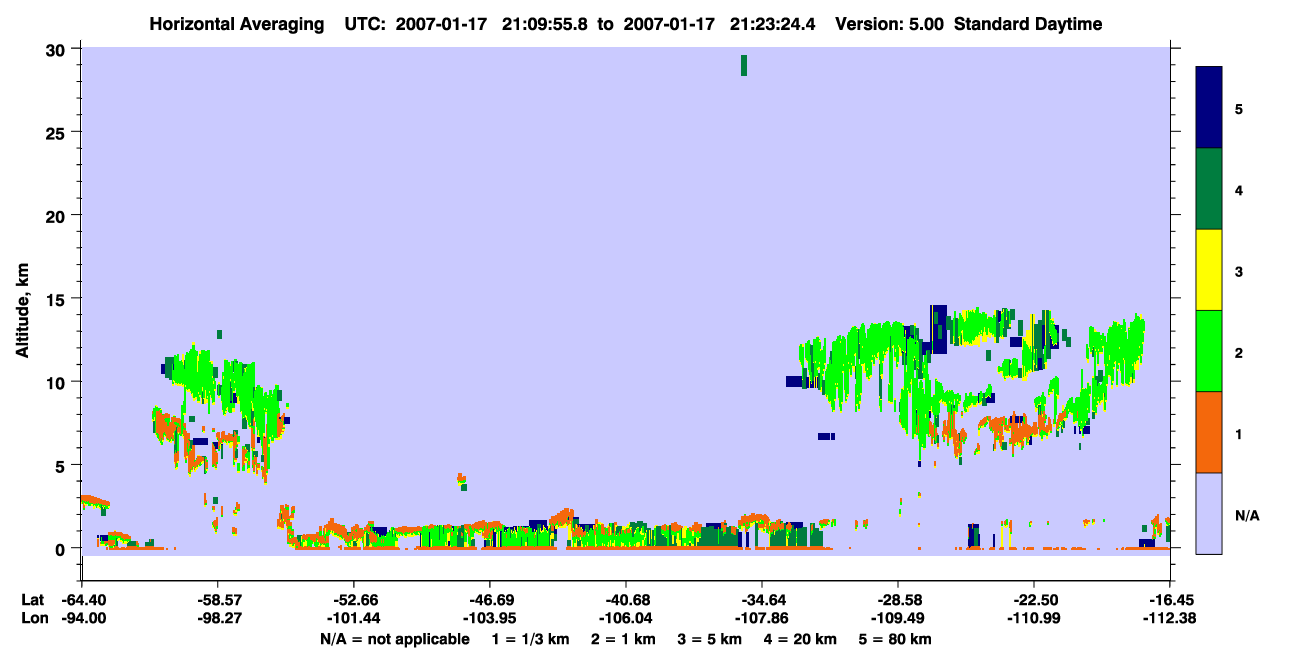Click the dark blue color bar segment 5
This screenshot has height=667, width=1300.
[x=1209, y=108]
